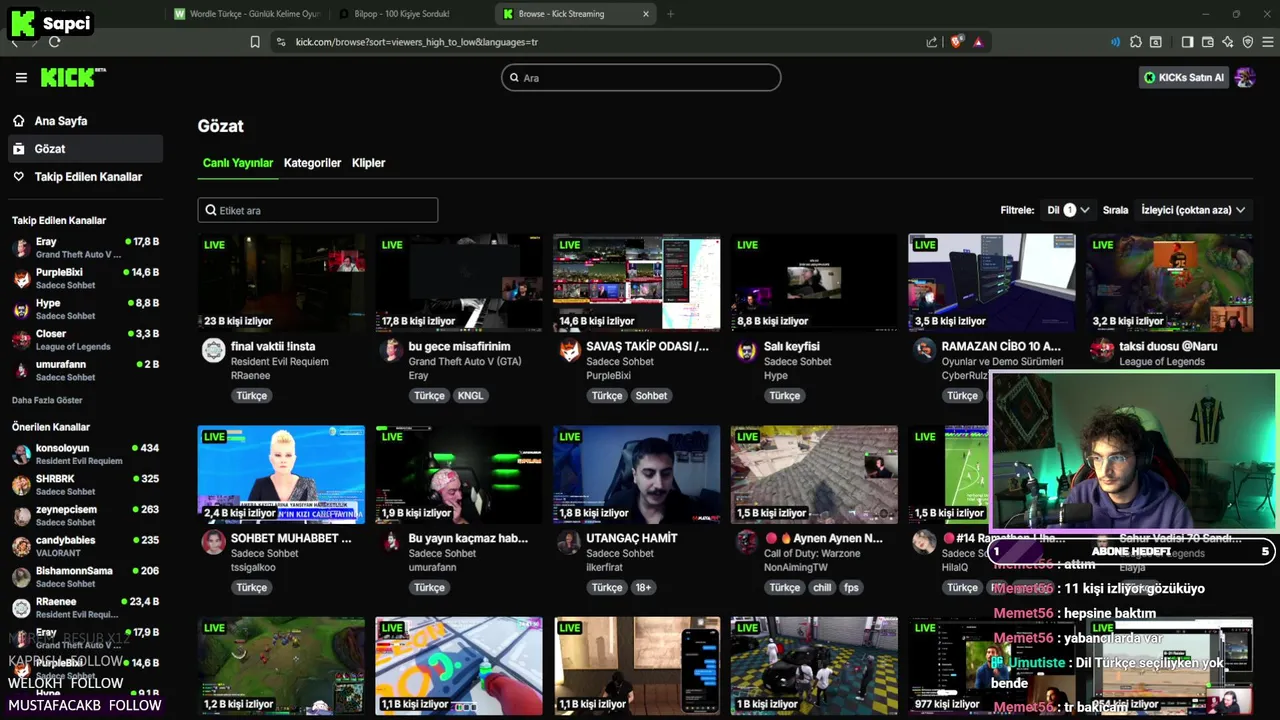Screen dimensions: 1280x720
Task: Open the Bu yayın kaçmaz hab... stream thumbnail
Action: pos(459,474)
